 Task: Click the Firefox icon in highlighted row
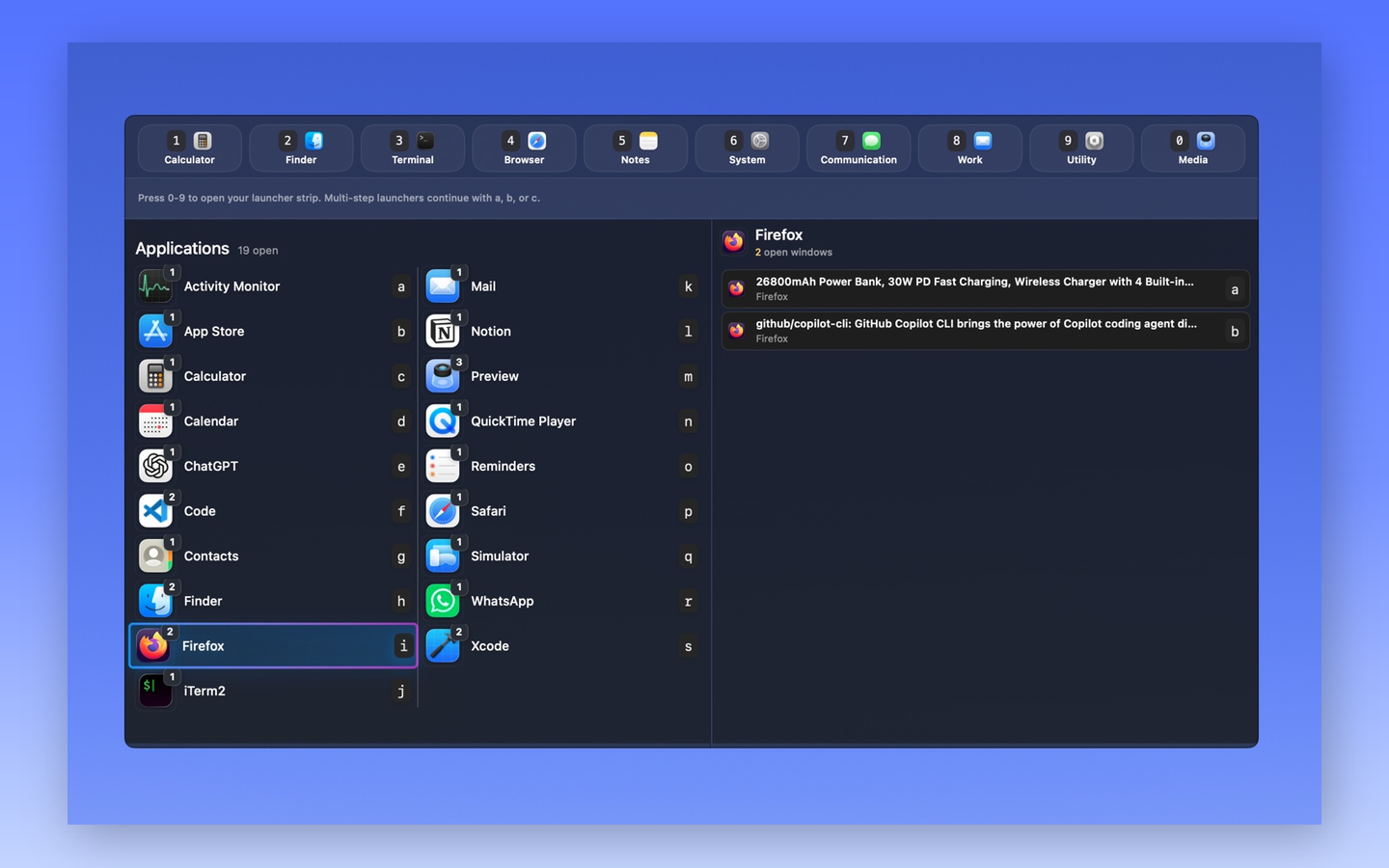click(153, 646)
